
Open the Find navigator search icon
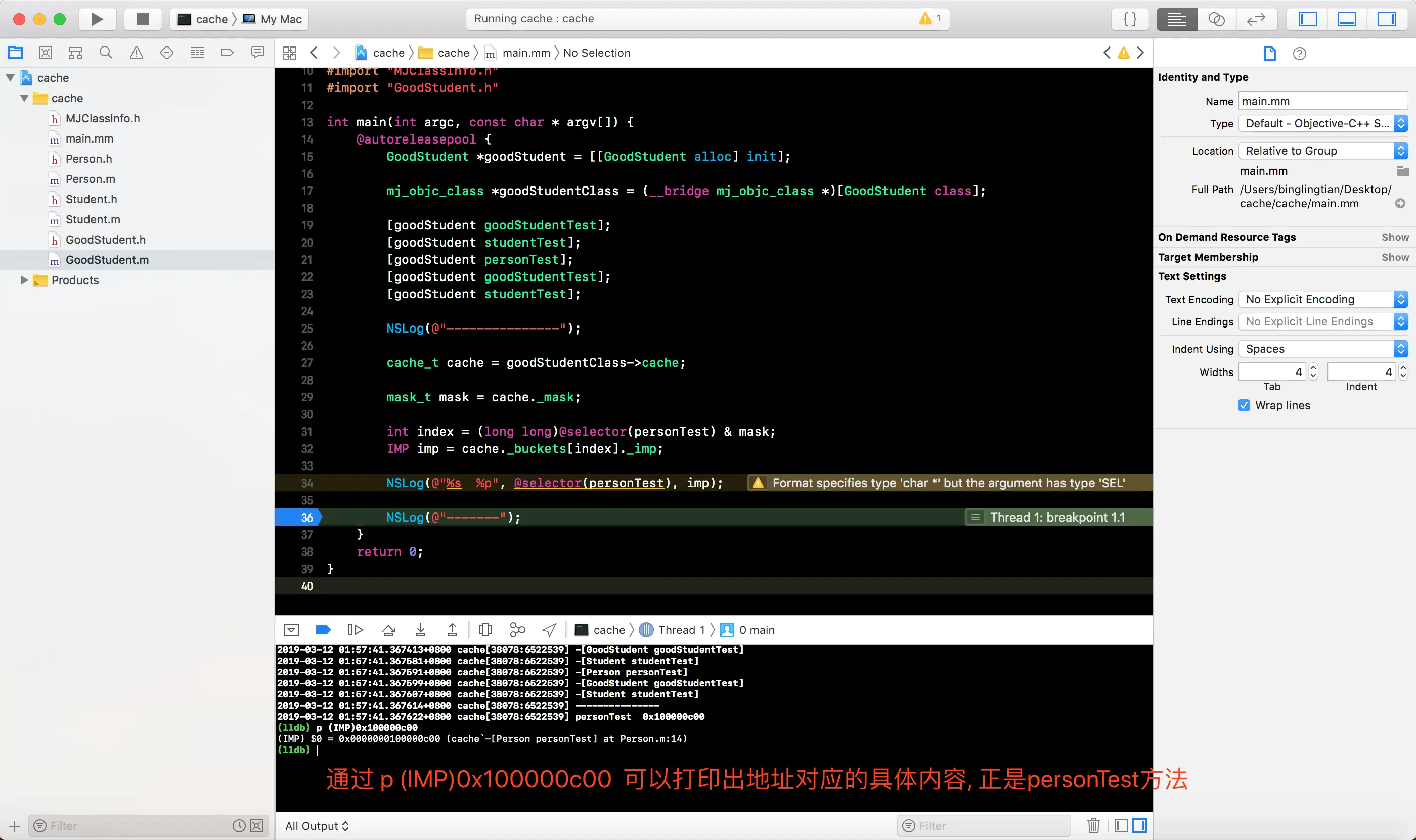(105, 53)
